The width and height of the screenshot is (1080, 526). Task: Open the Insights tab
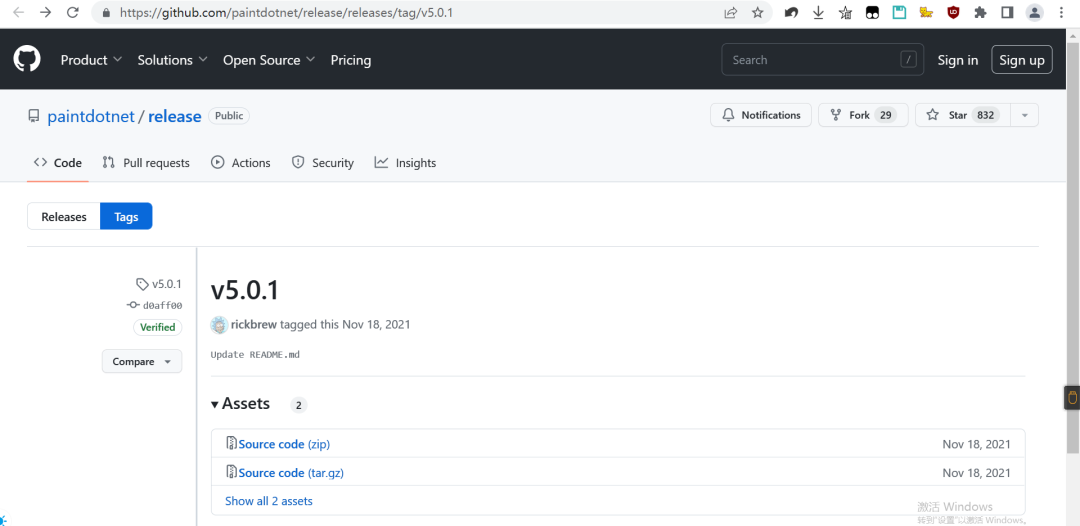[405, 162]
